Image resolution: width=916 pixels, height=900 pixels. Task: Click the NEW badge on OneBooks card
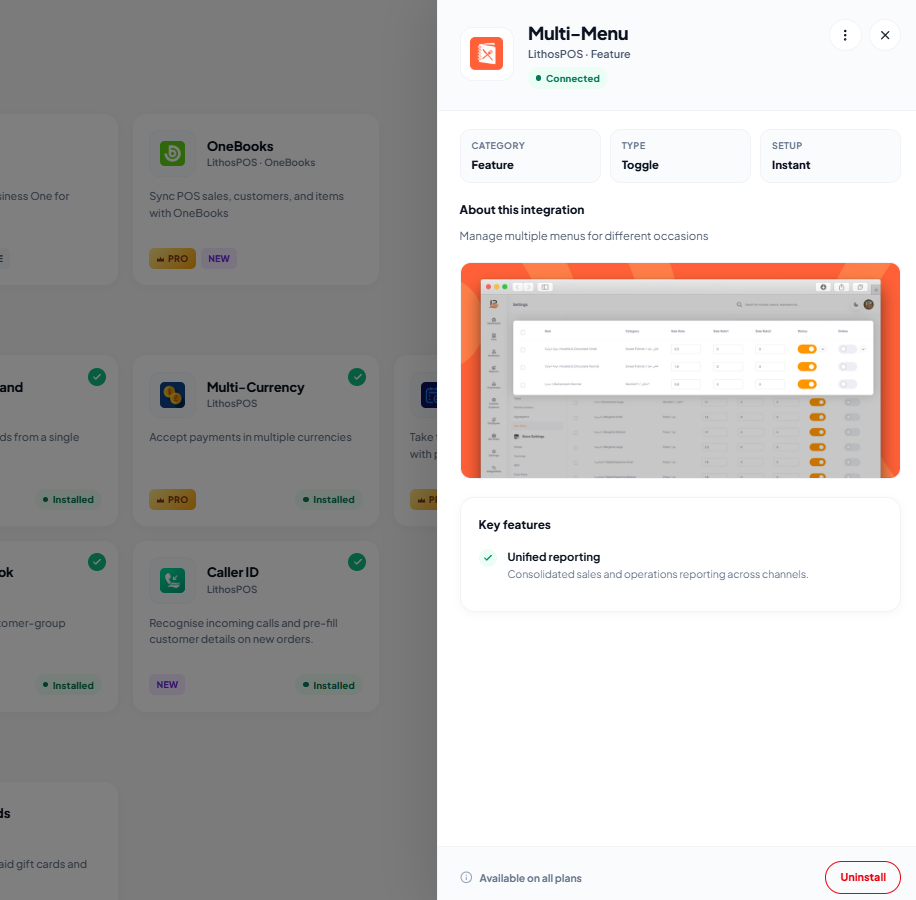tap(219, 259)
